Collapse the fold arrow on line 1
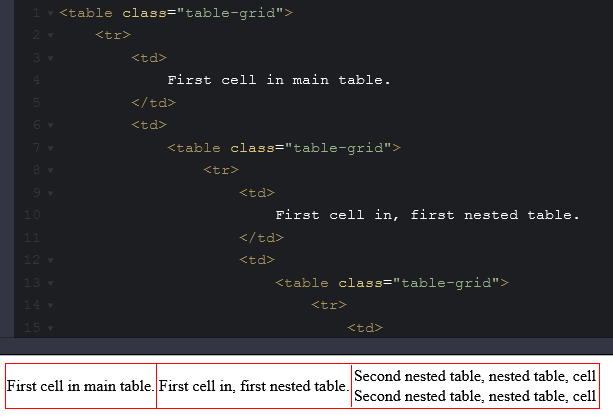Screen dimensions: 613x417 [x=50, y=13]
